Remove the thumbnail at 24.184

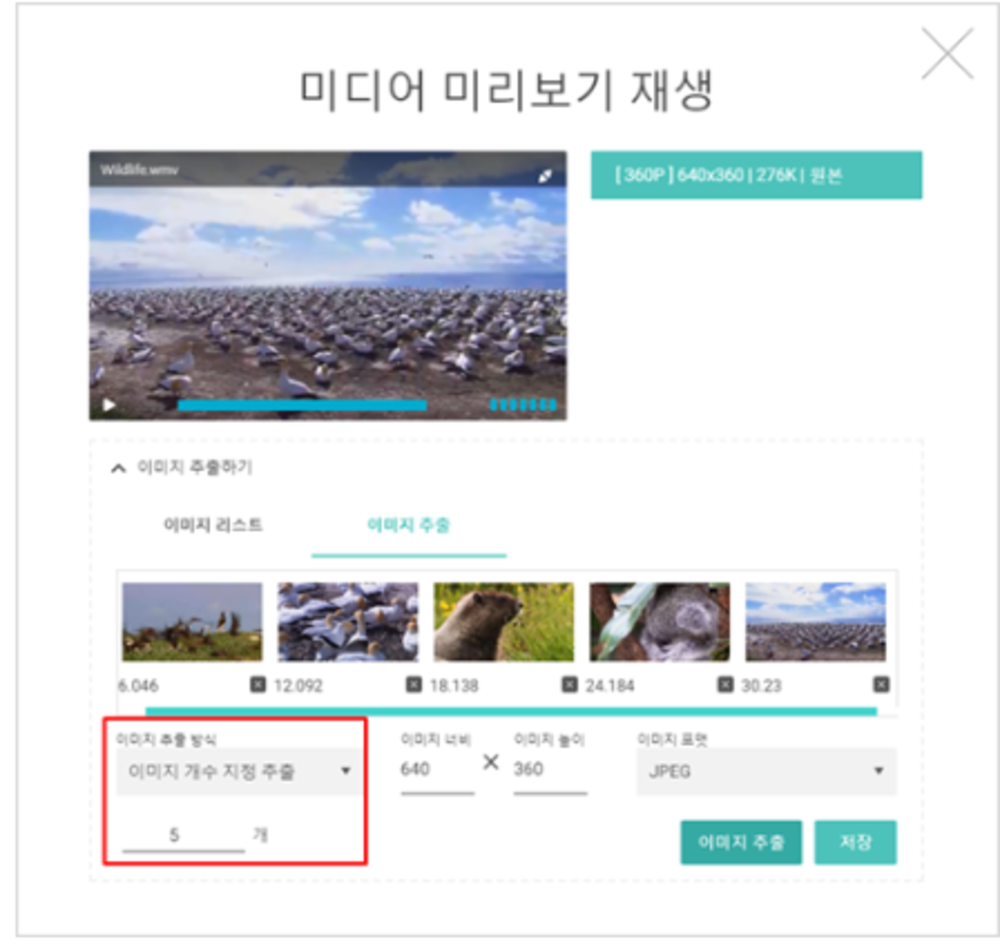725,685
